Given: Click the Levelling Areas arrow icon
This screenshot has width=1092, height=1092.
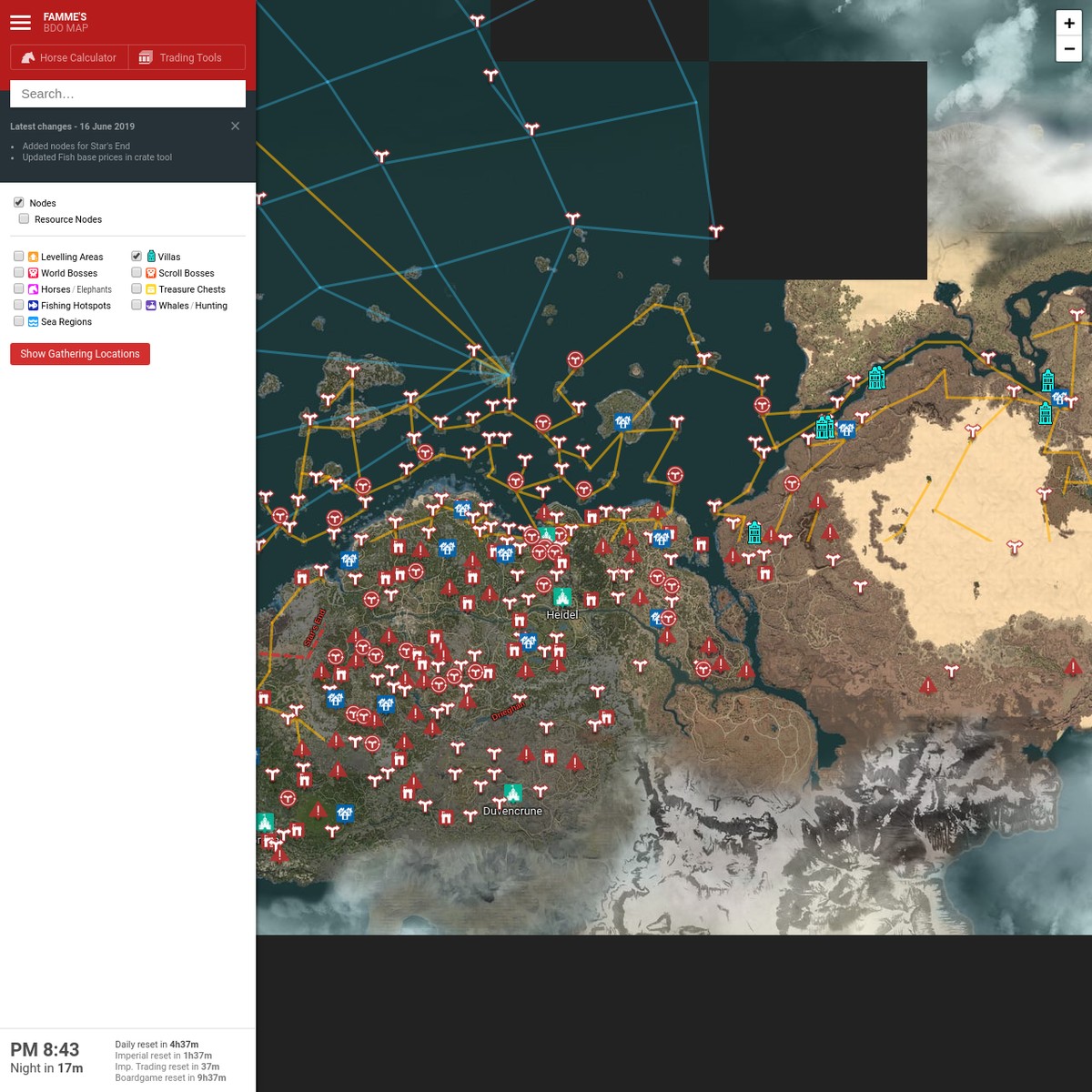Looking at the screenshot, I should (33, 256).
